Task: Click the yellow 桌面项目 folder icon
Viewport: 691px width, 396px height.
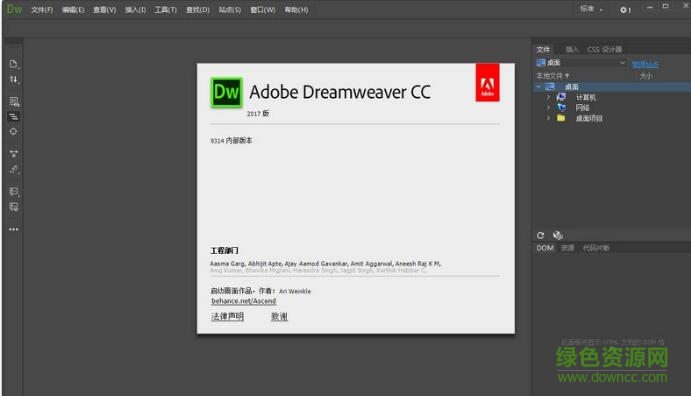Action: [561, 118]
